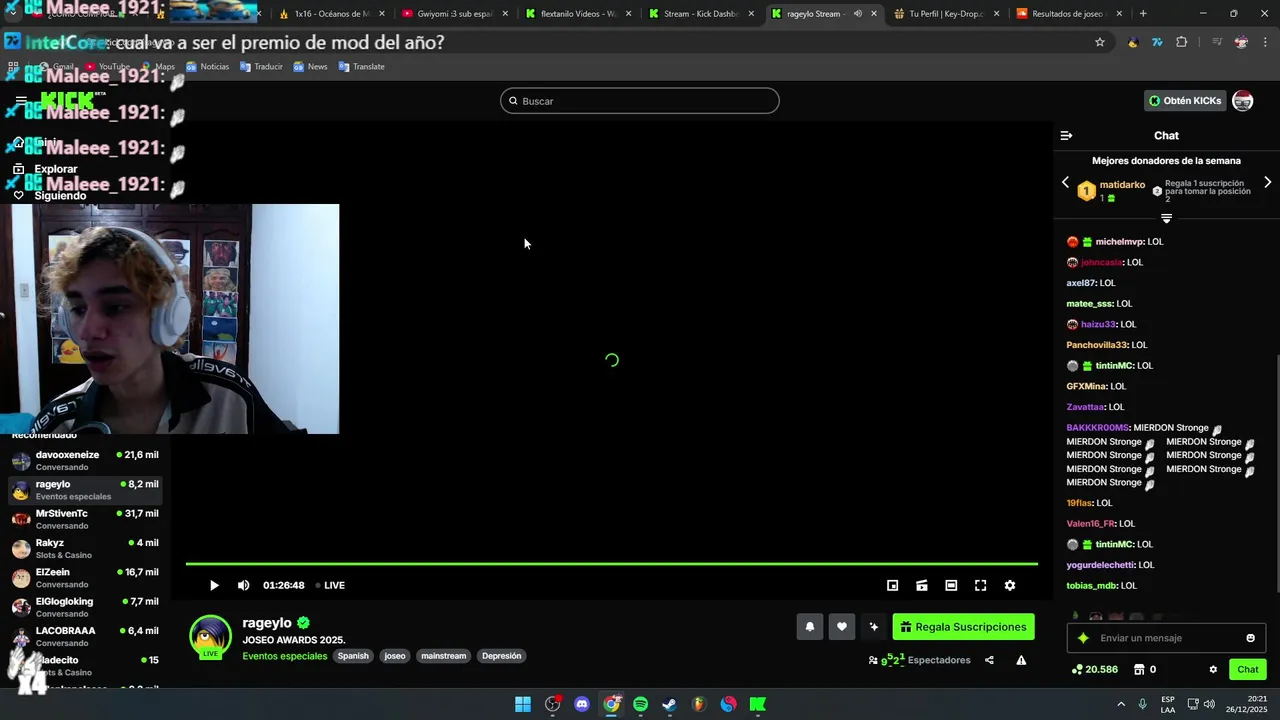The height and width of the screenshot is (720, 1280).
Task: Open MrStivenTc recommended channel
Action: click(84, 519)
